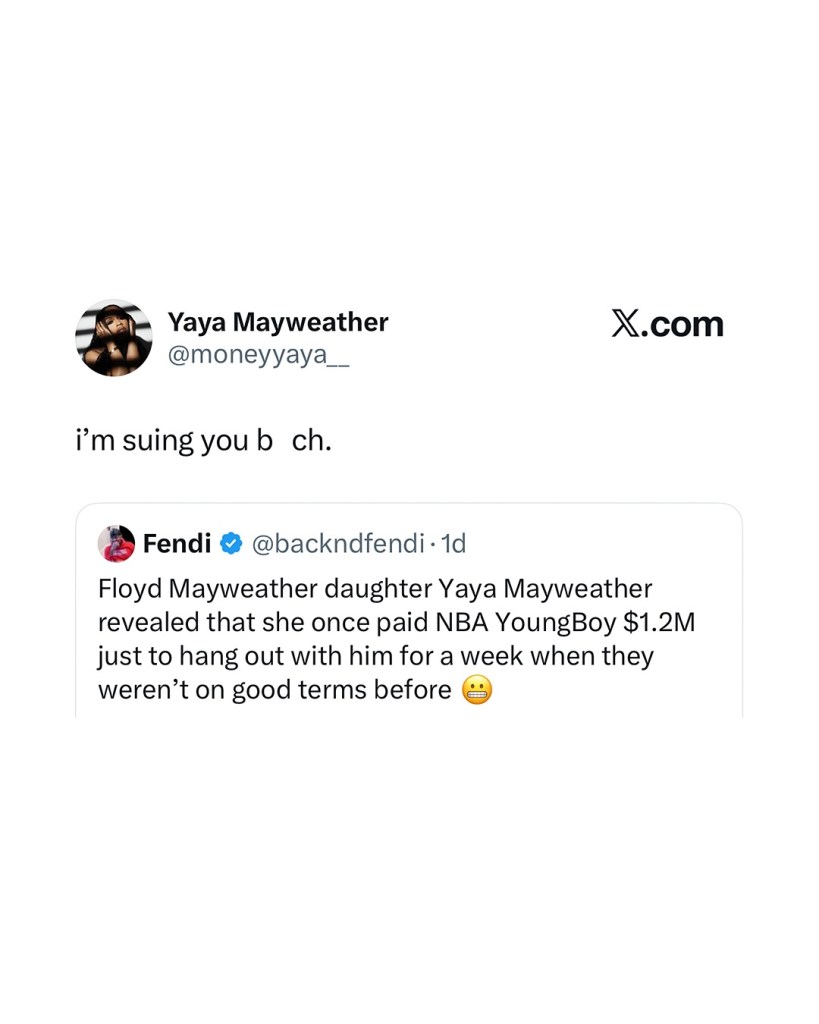Click the @moneyyaya__ handle
819x1024 pixels.
point(258,355)
